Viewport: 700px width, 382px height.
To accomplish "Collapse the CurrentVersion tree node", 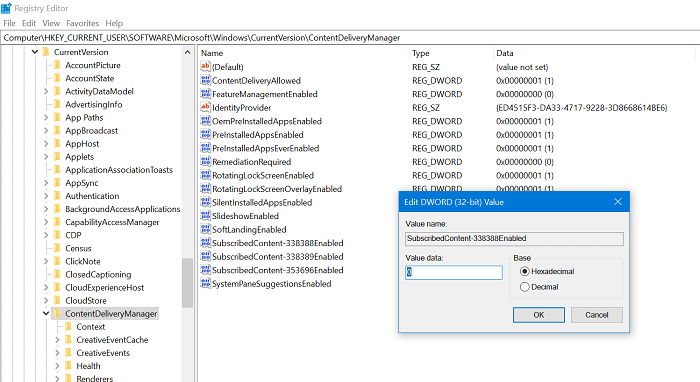I will pos(35,52).
